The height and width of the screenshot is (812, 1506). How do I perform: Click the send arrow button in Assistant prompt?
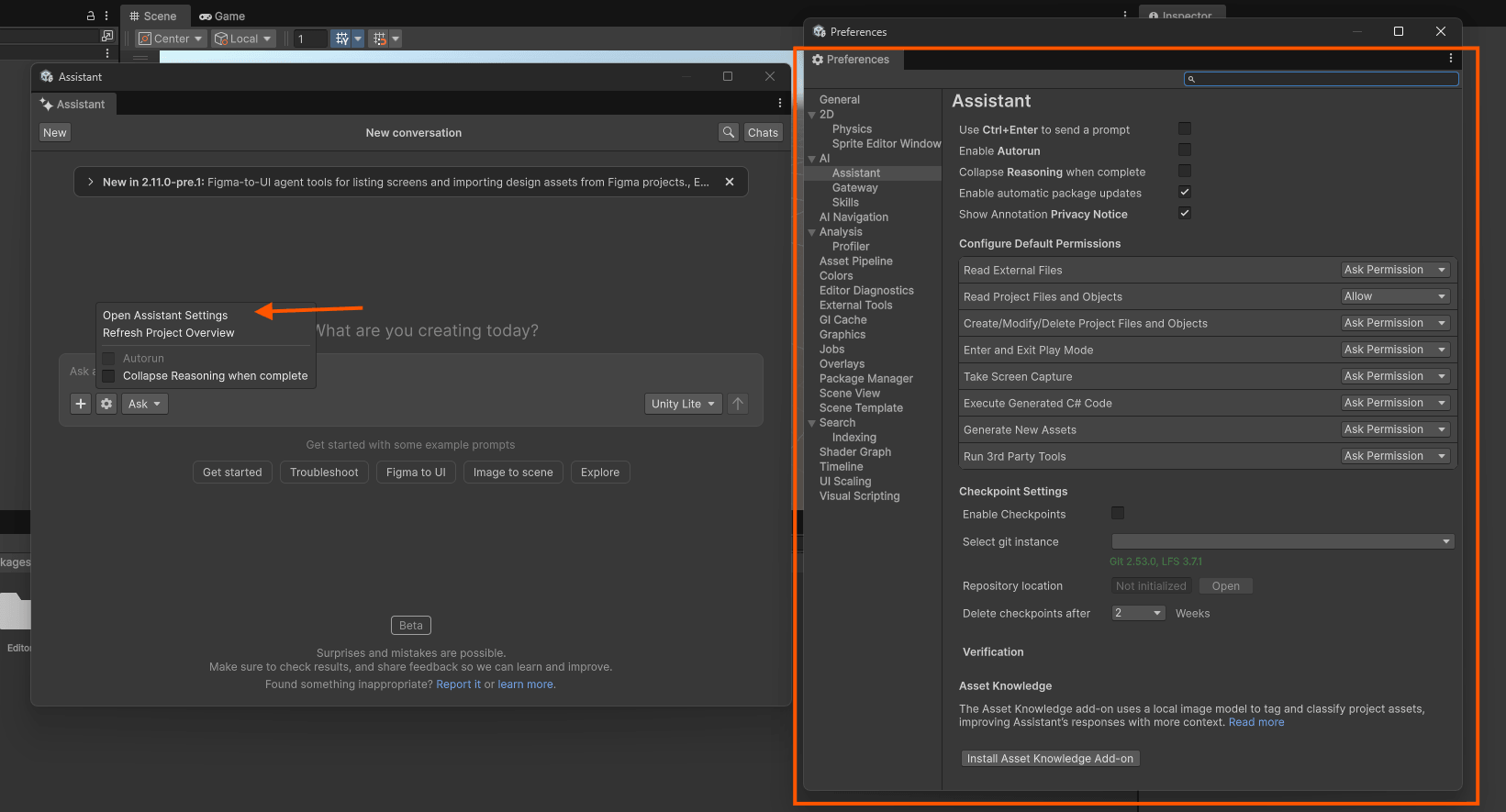tap(738, 404)
